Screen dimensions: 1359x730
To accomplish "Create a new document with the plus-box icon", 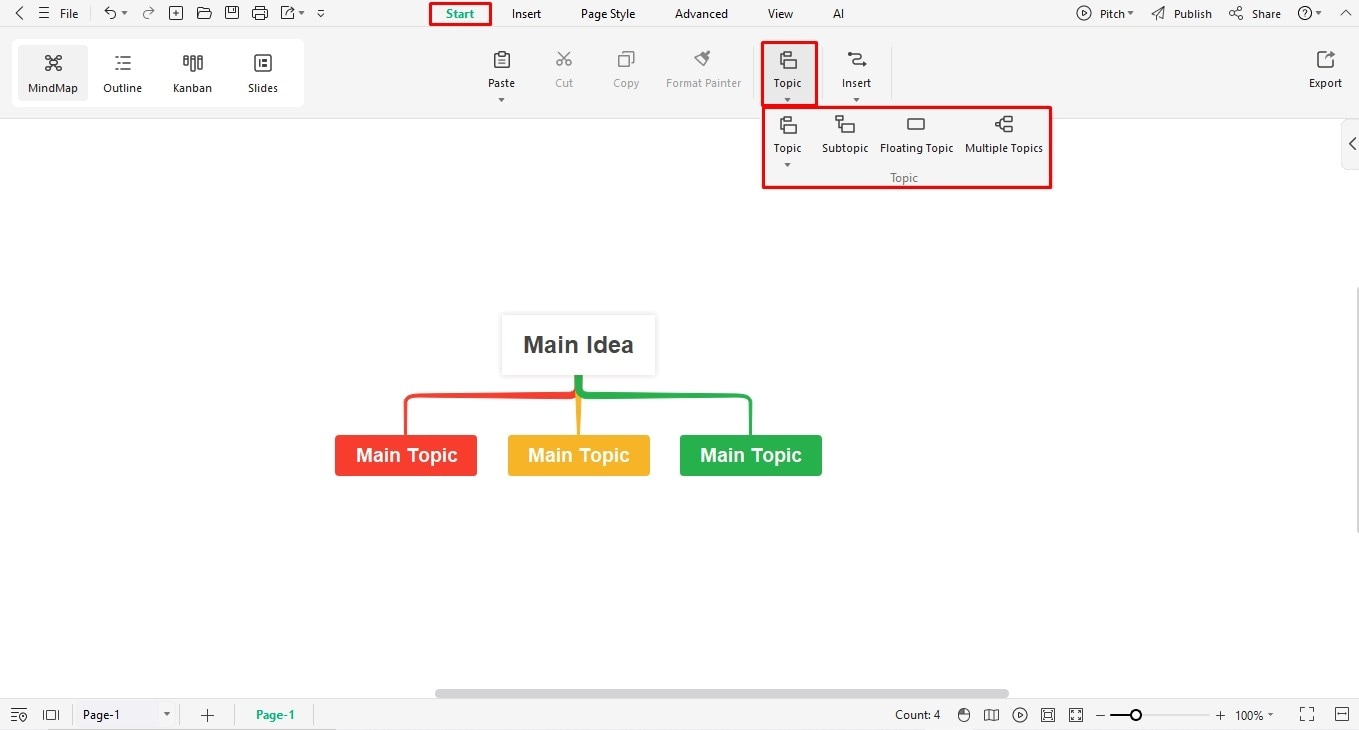I will coord(176,13).
